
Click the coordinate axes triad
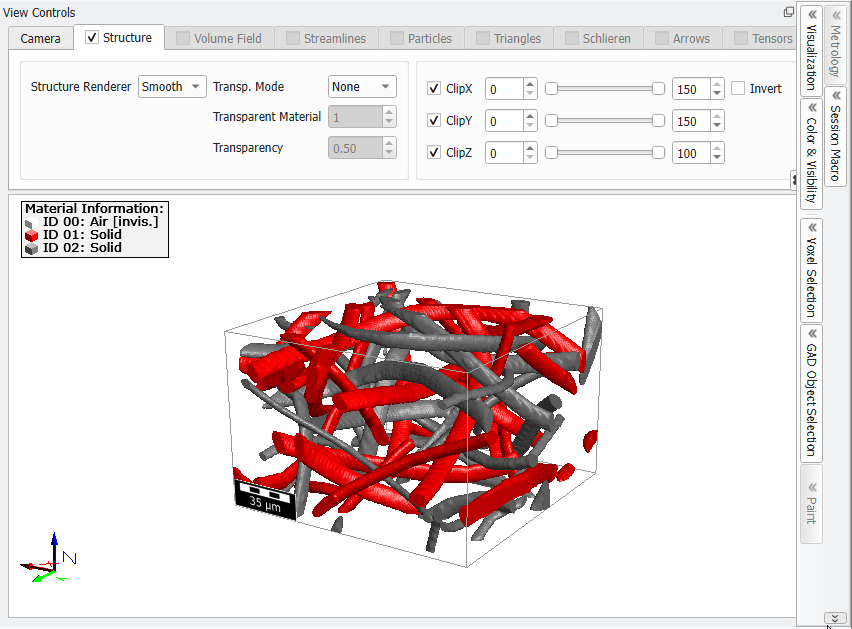pos(49,558)
